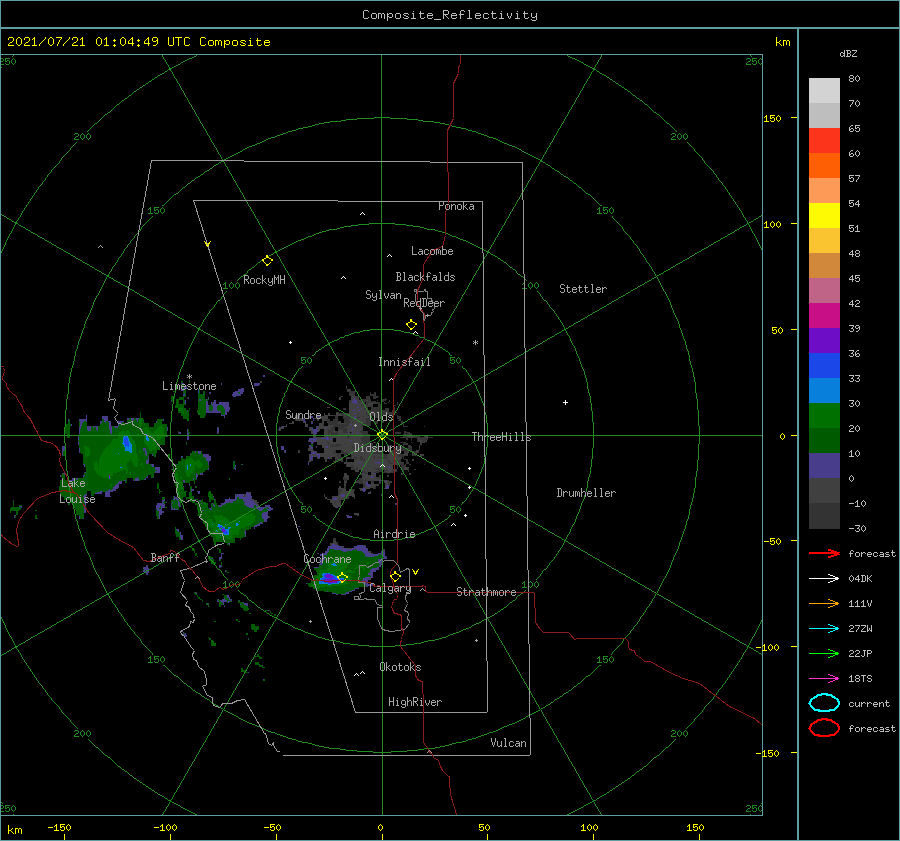Image resolution: width=900 pixels, height=841 pixels.
Task: Click the Banff label
Action: (x=165, y=557)
